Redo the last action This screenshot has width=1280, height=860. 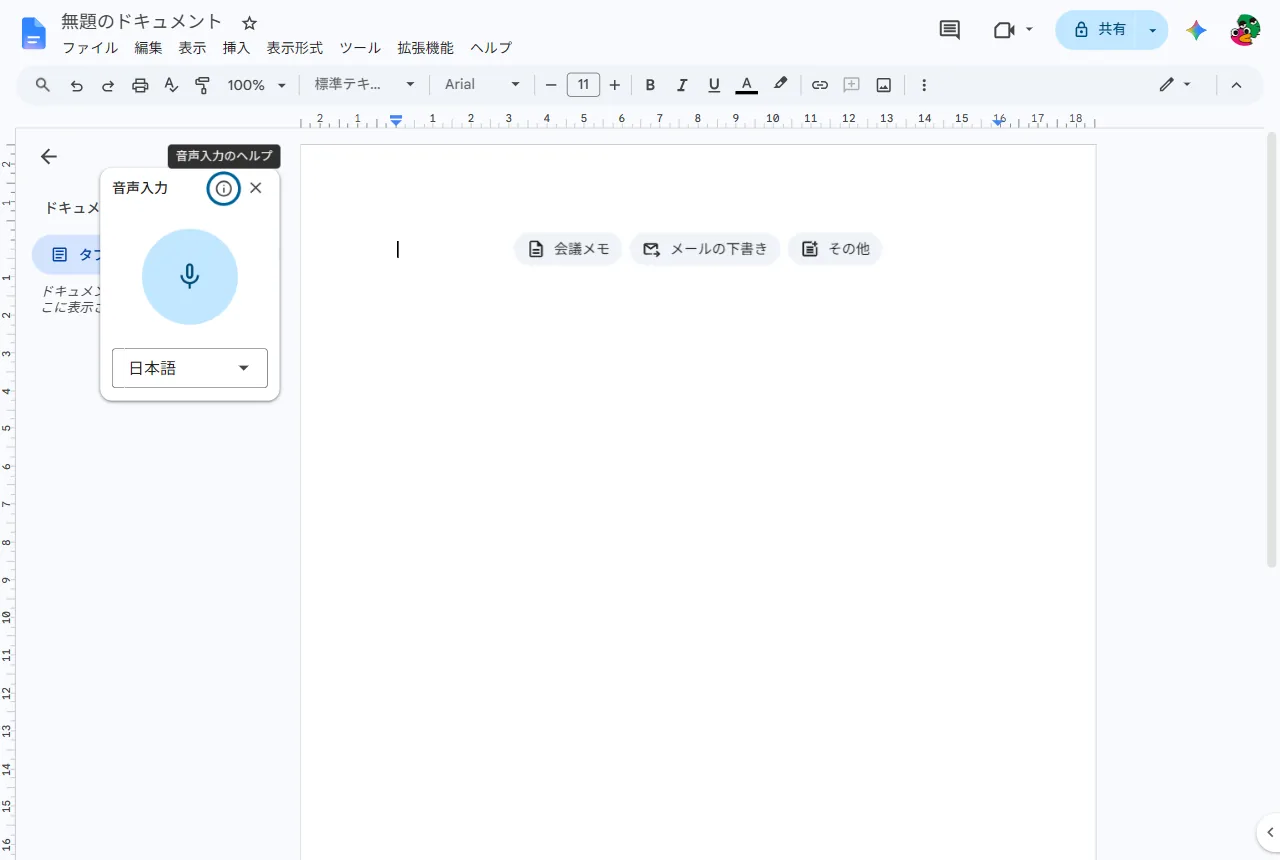point(108,85)
